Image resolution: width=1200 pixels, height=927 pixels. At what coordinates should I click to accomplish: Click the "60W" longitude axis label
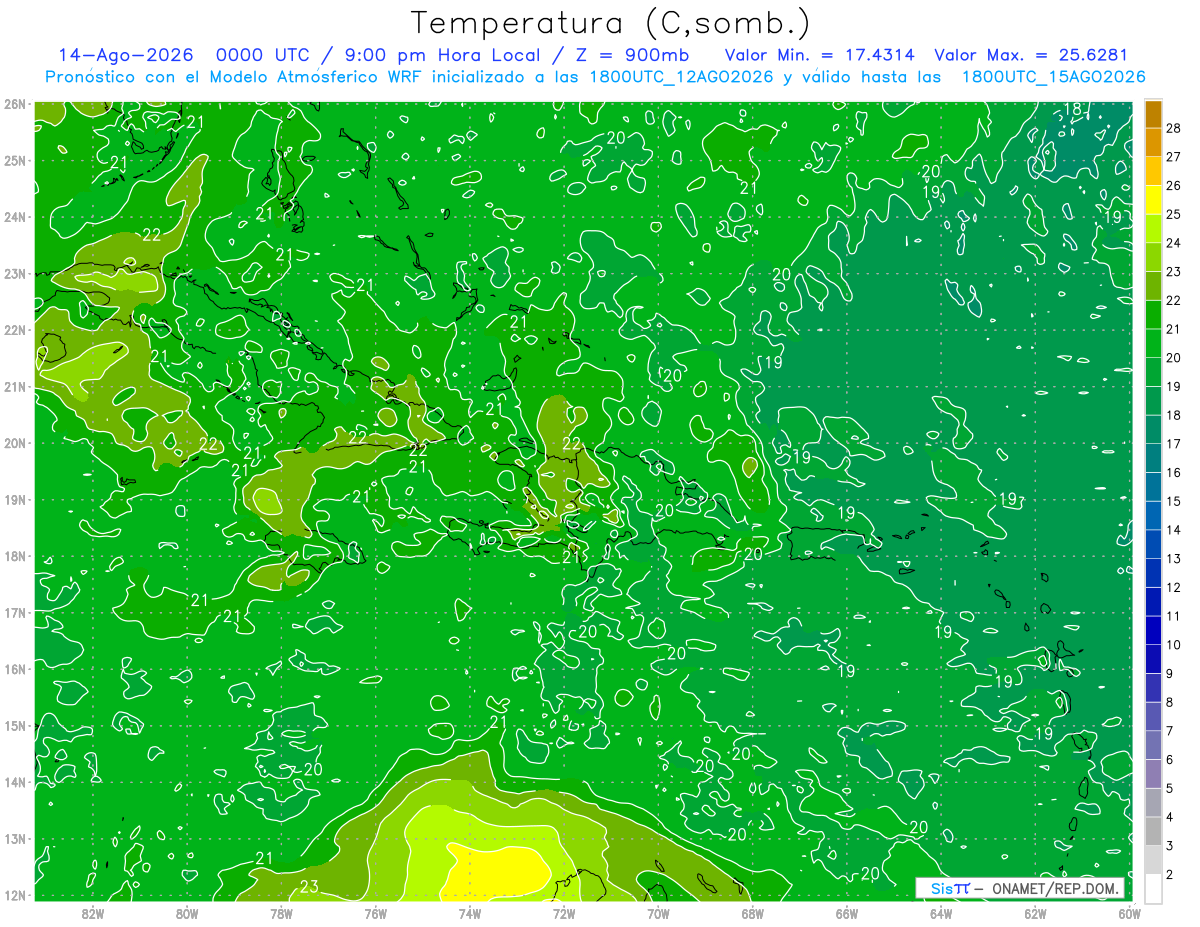[1129, 913]
